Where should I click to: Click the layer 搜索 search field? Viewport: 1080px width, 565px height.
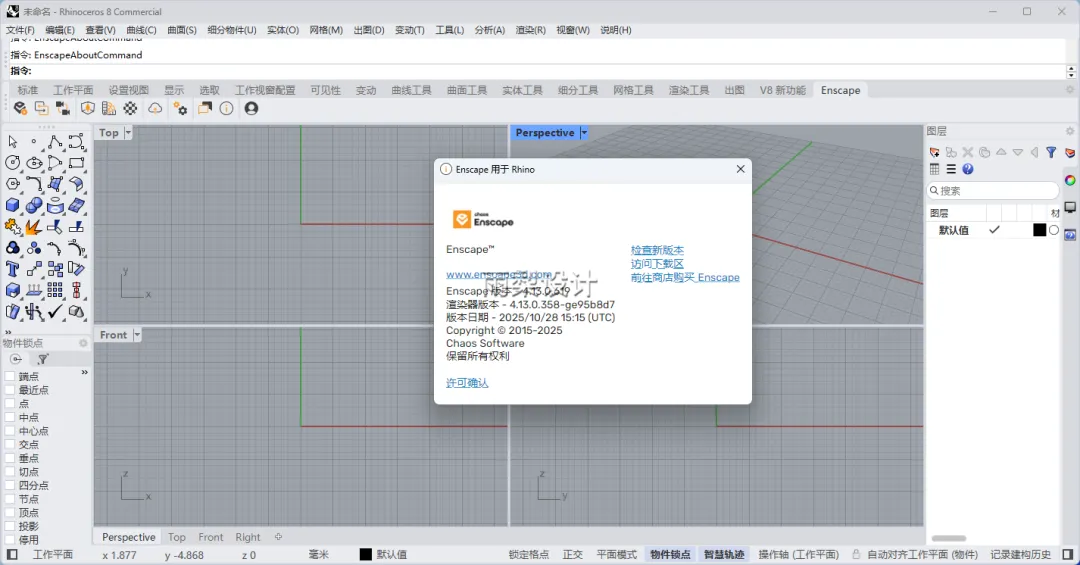click(993, 191)
